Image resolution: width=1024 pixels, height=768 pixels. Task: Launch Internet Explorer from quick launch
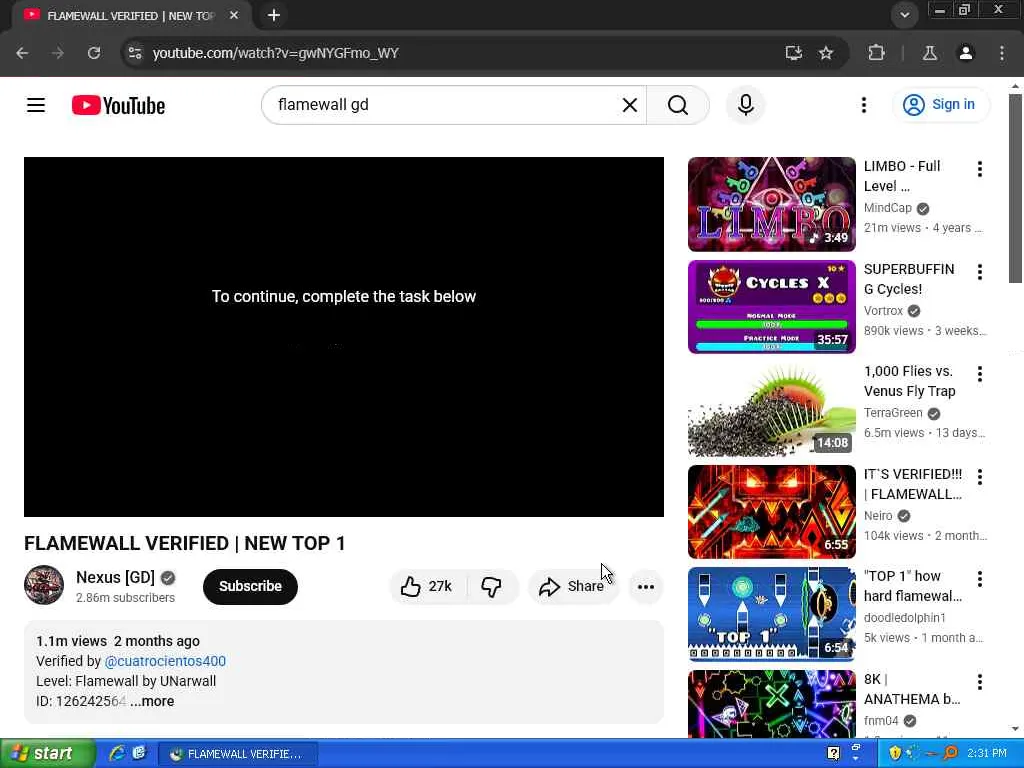click(x=118, y=753)
